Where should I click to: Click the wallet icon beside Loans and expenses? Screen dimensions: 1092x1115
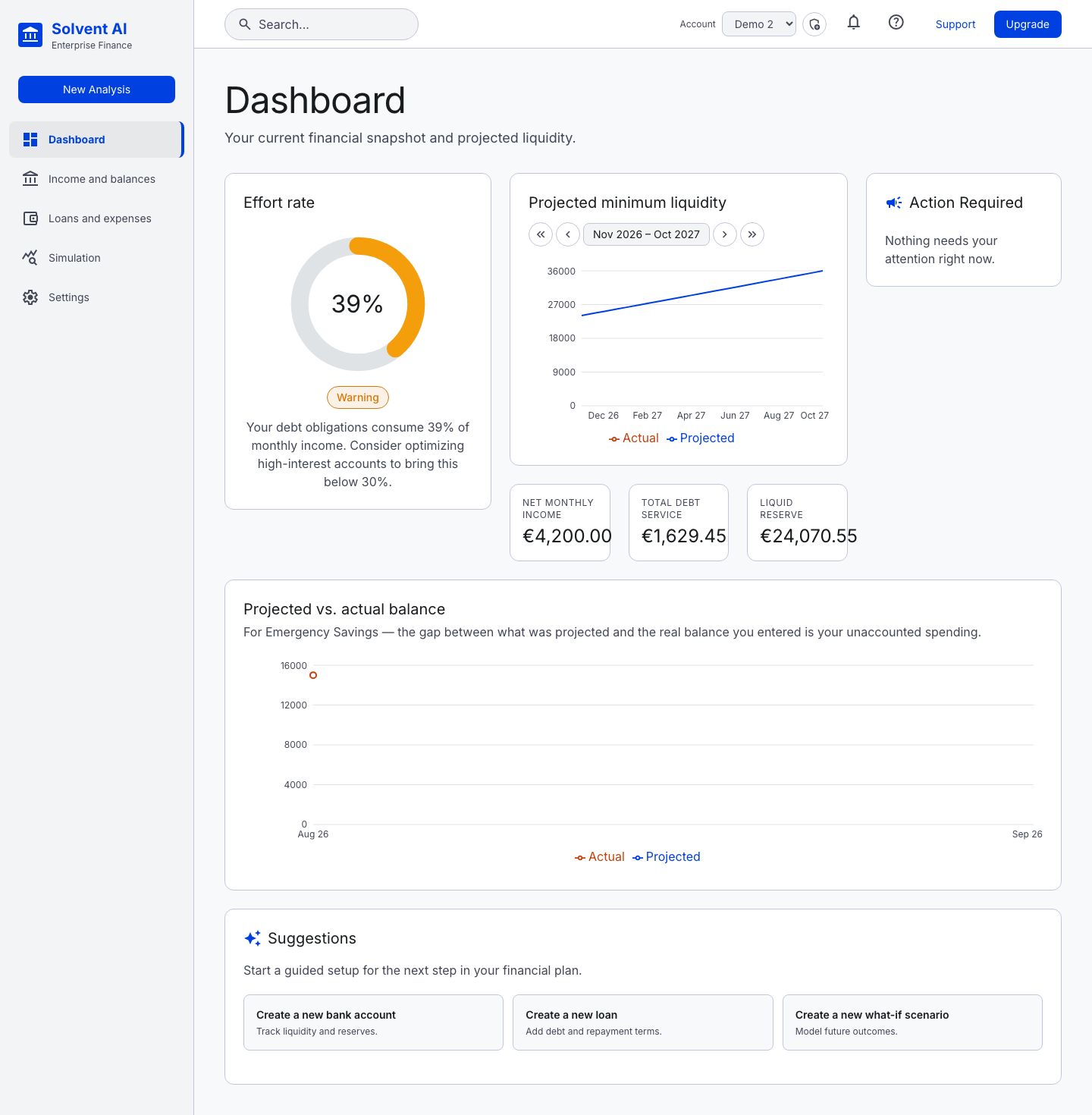coord(30,218)
